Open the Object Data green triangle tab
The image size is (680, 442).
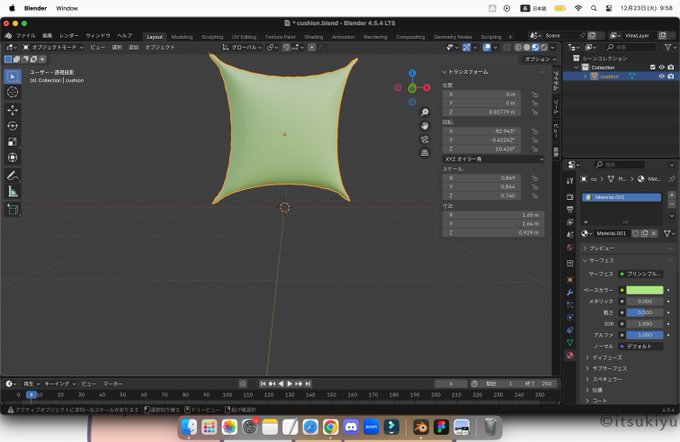pyautogui.click(x=570, y=343)
